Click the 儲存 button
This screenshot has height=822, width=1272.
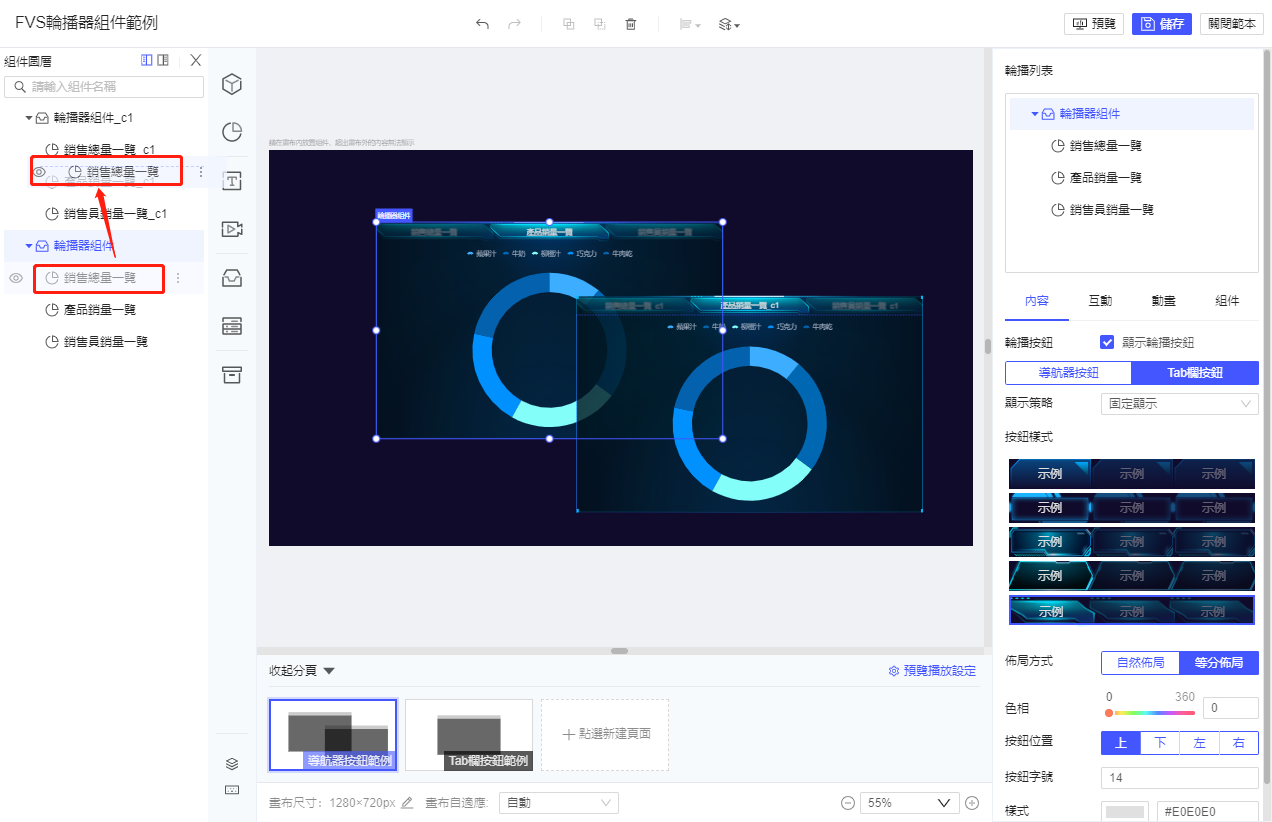[1161, 24]
